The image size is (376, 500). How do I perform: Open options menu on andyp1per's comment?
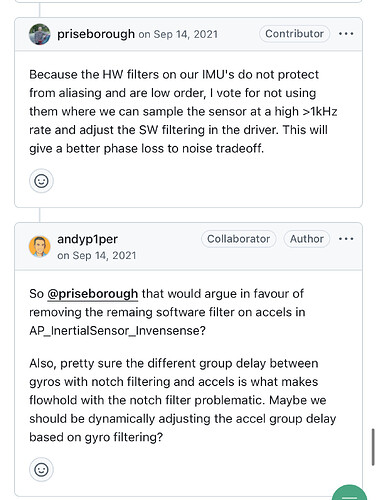346,239
